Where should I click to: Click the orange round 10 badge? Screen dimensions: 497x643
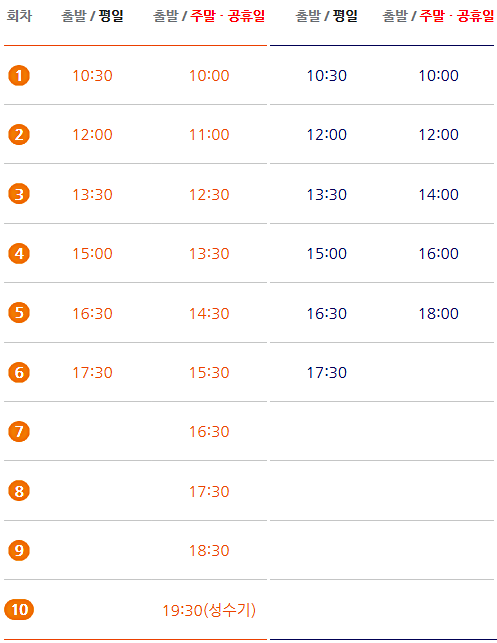coord(19,609)
